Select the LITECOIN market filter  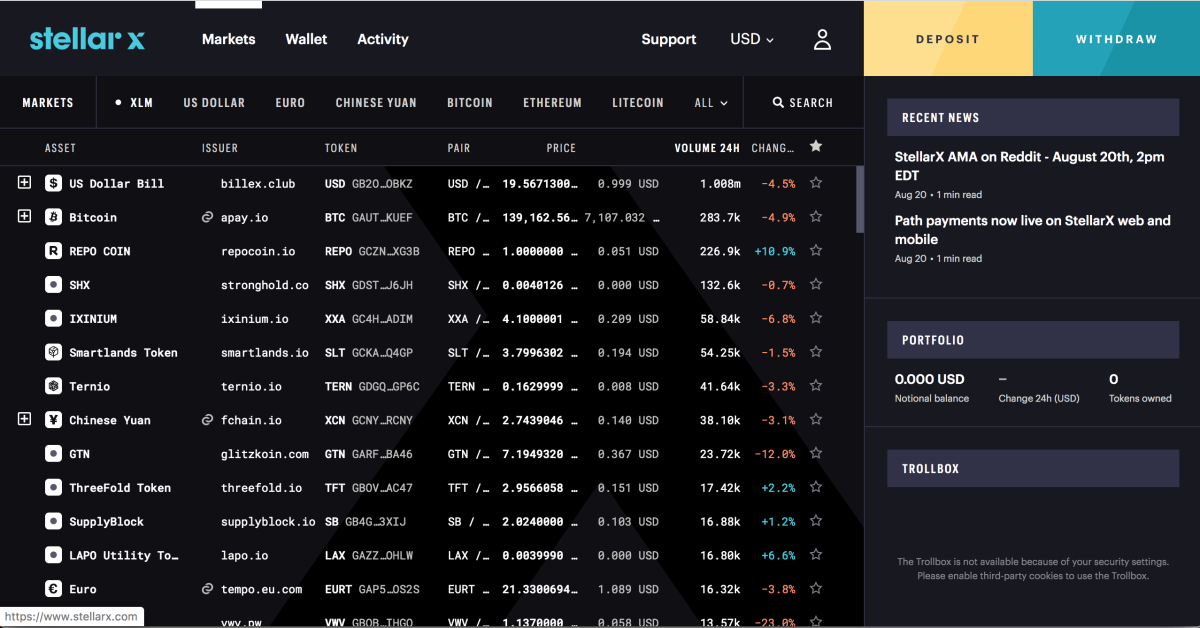coord(638,102)
